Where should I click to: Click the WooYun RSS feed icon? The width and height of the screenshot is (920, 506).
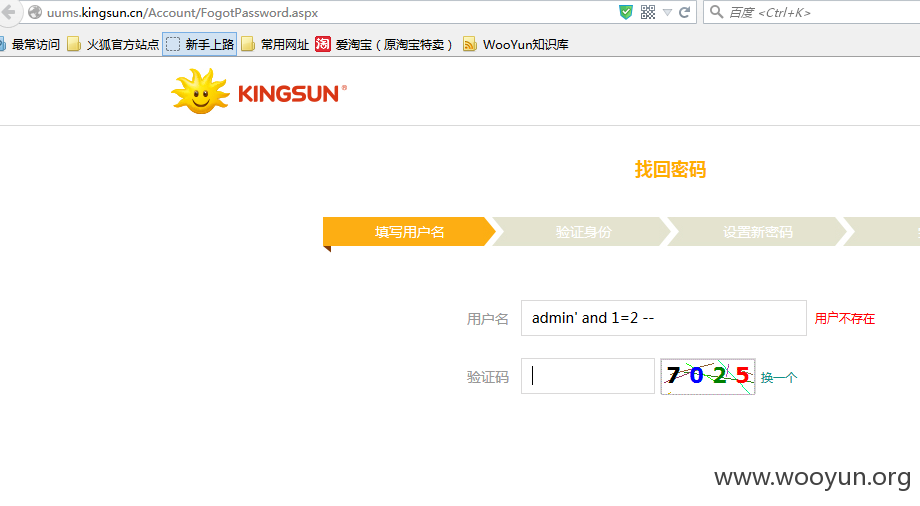[x=469, y=45]
